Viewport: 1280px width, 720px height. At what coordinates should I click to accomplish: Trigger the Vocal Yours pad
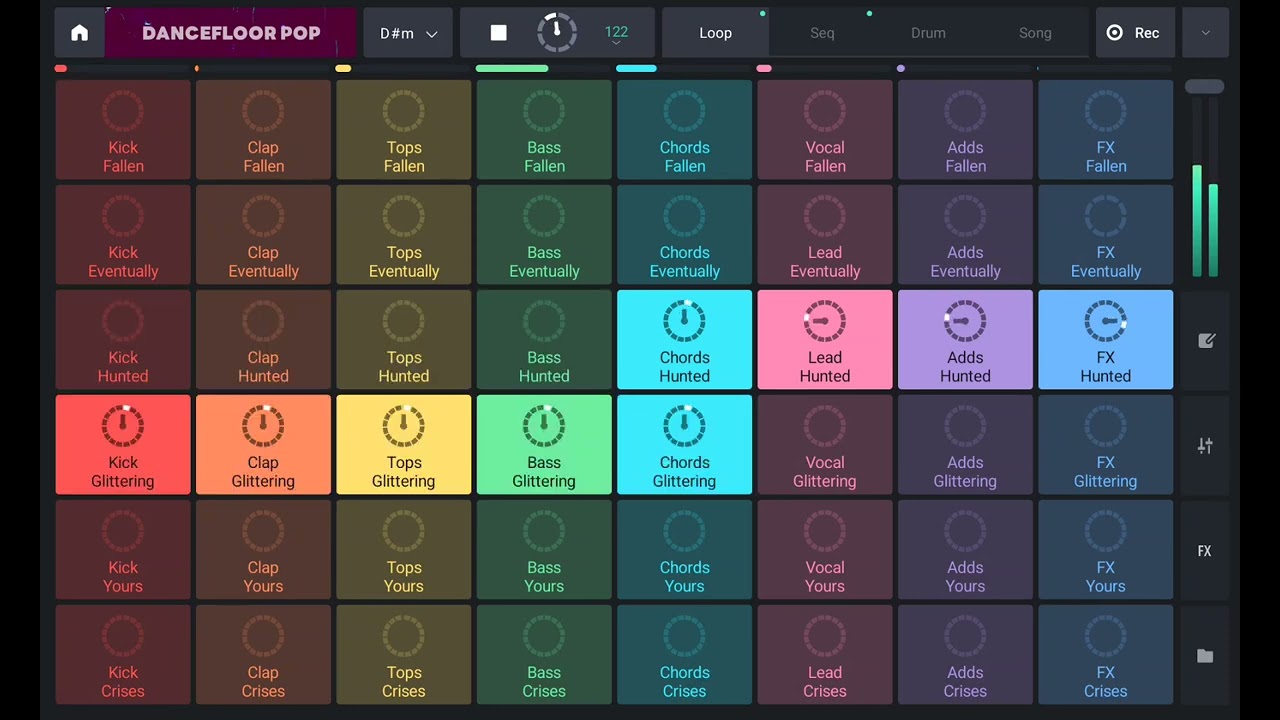point(825,550)
